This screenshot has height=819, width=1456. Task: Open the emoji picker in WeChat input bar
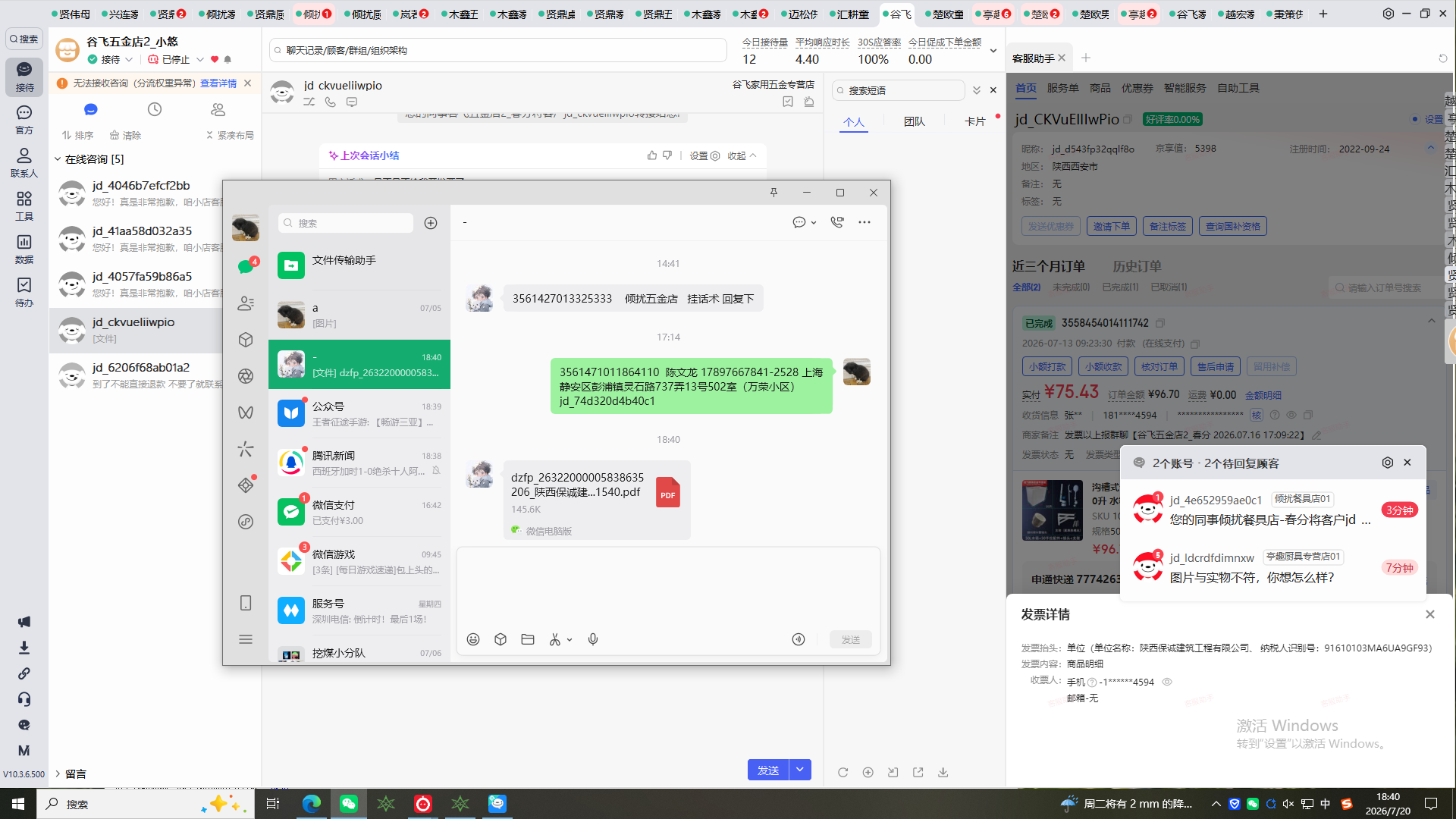tap(473, 639)
